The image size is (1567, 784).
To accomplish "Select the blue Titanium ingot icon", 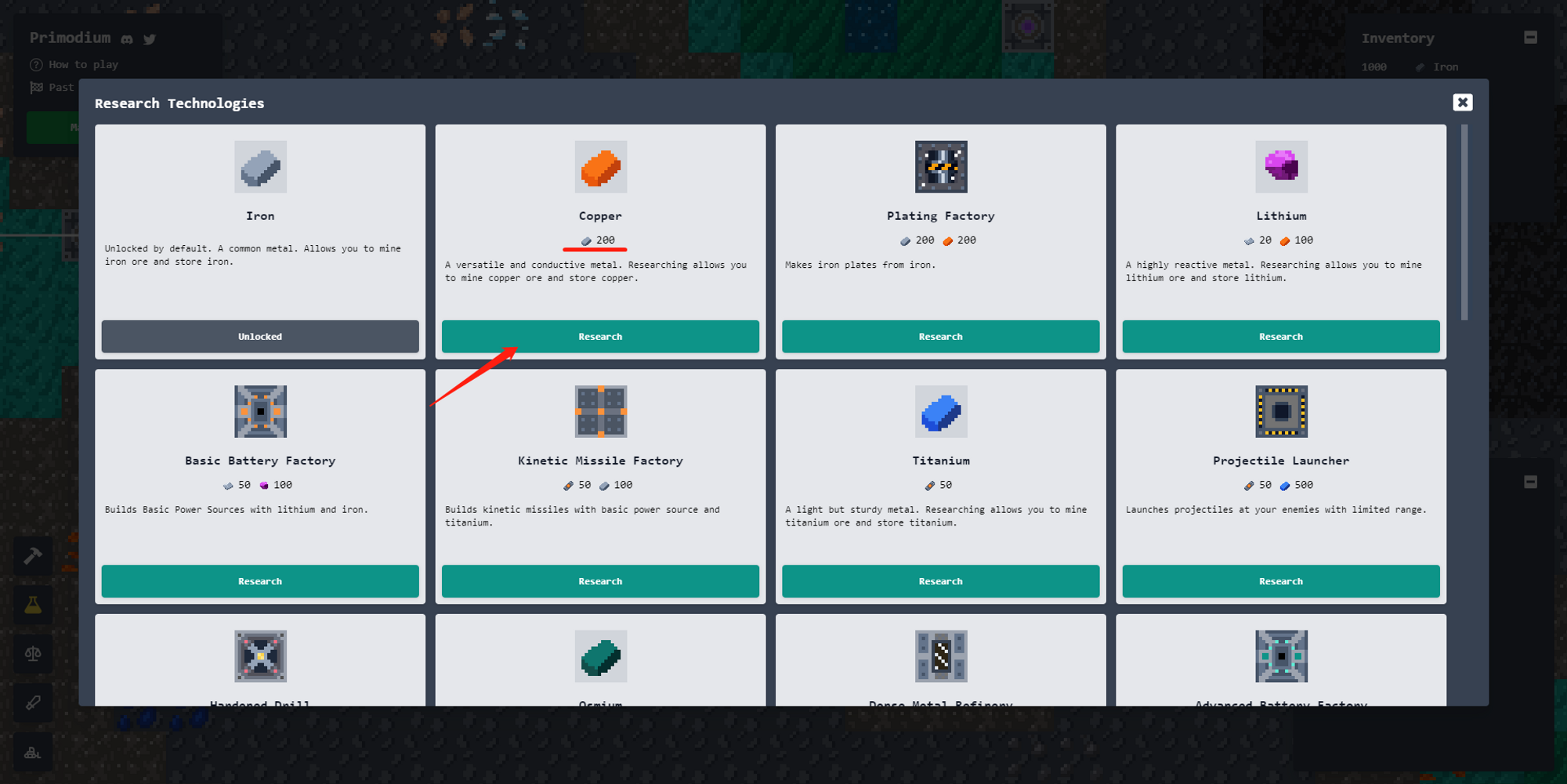I will (x=940, y=411).
